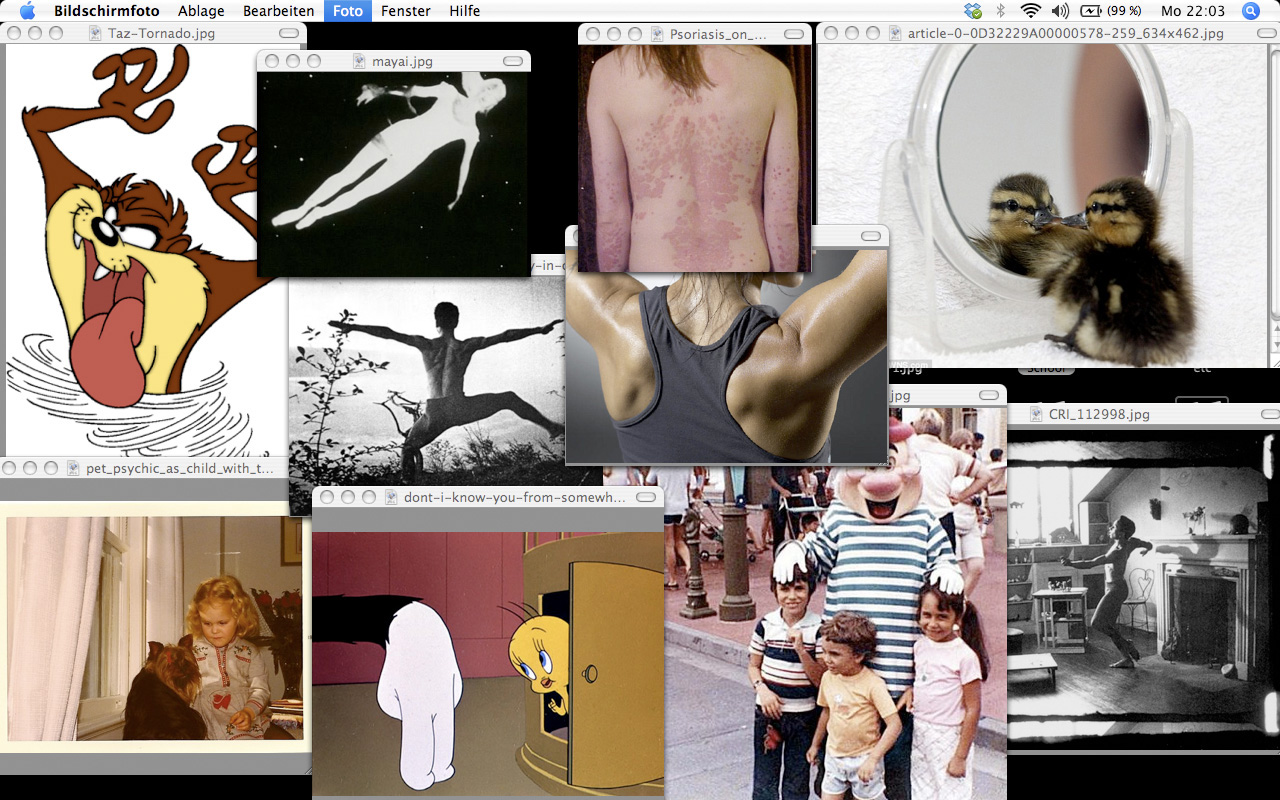This screenshot has width=1280, height=800.
Task: Click the article-0-0D32229A00000578 window title
Action: tap(1066, 33)
